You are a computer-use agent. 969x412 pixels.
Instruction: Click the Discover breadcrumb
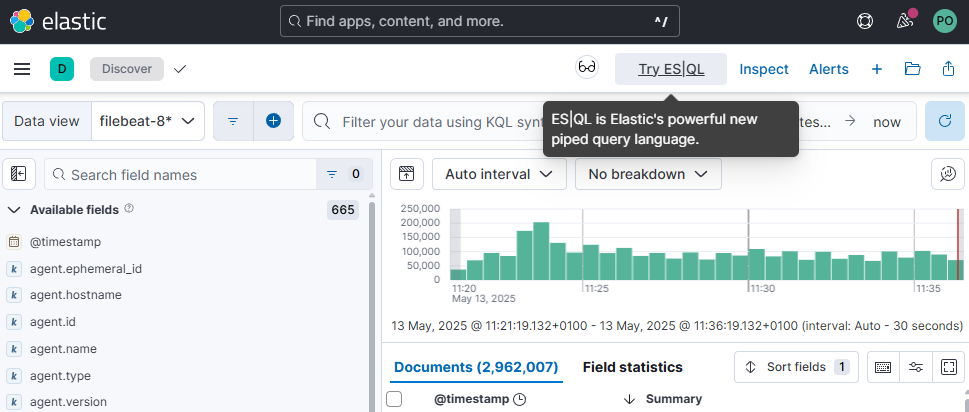127,69
